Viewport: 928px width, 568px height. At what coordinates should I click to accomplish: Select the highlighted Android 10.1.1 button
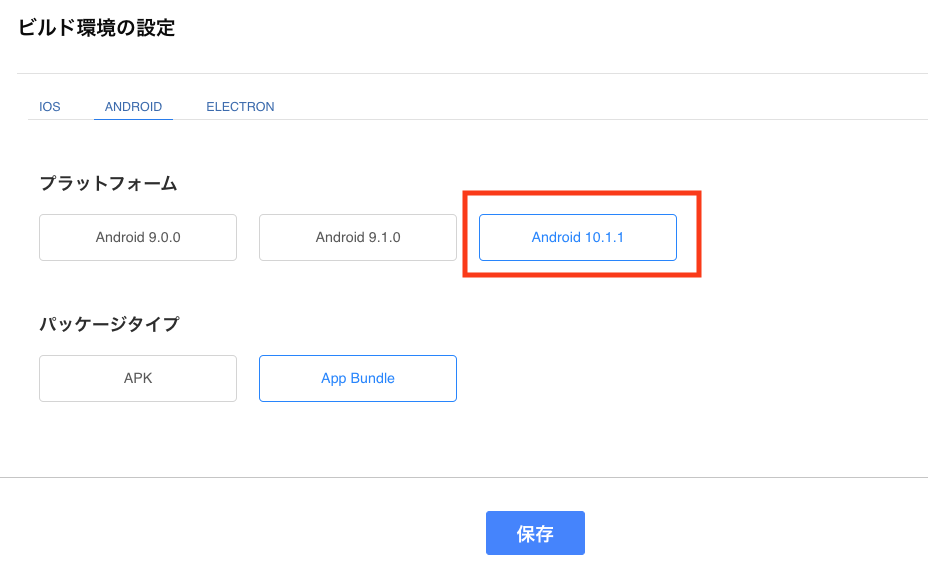[x=578, y=237]
